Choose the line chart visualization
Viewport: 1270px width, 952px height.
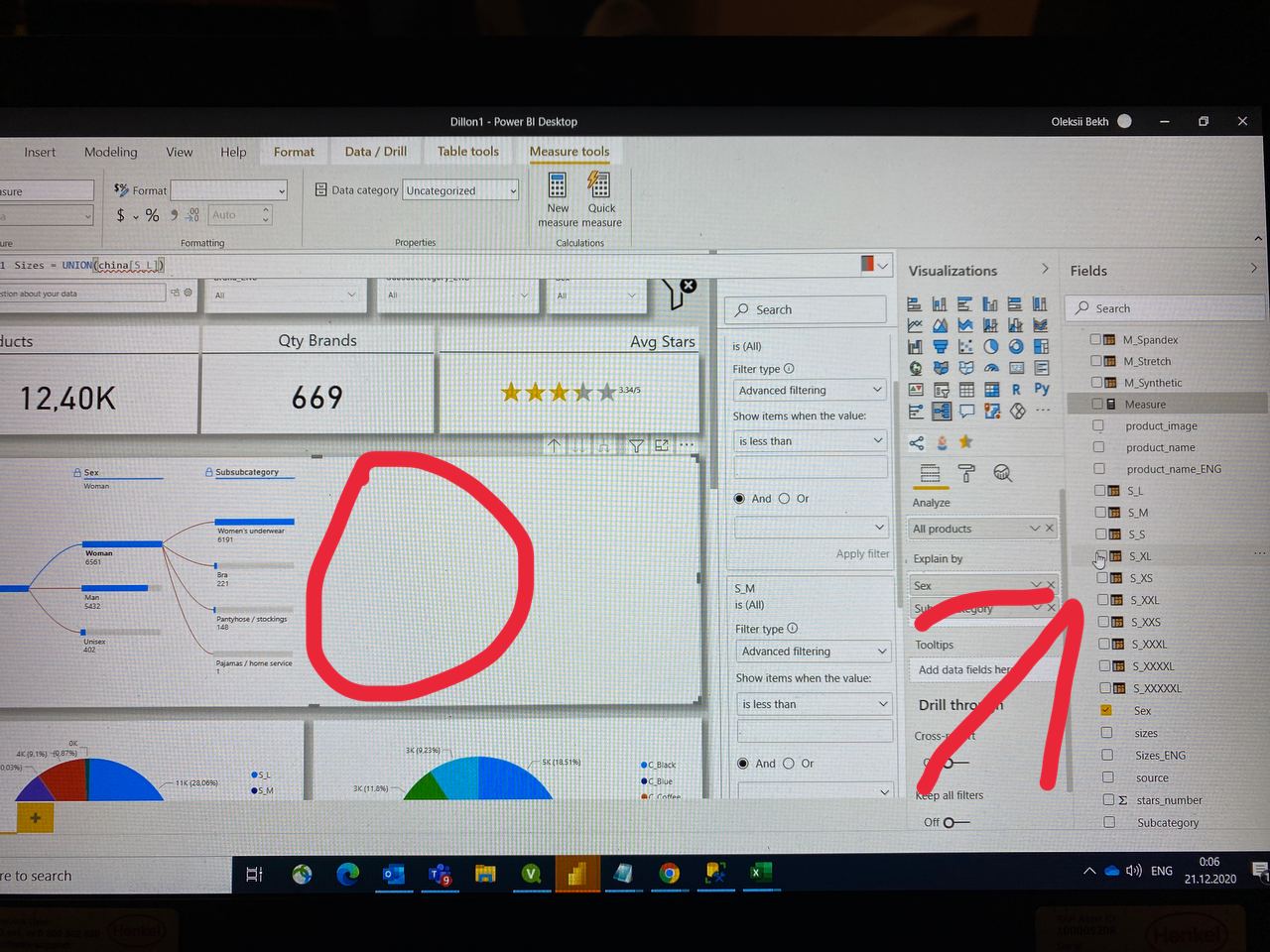(x=915, y=325)
